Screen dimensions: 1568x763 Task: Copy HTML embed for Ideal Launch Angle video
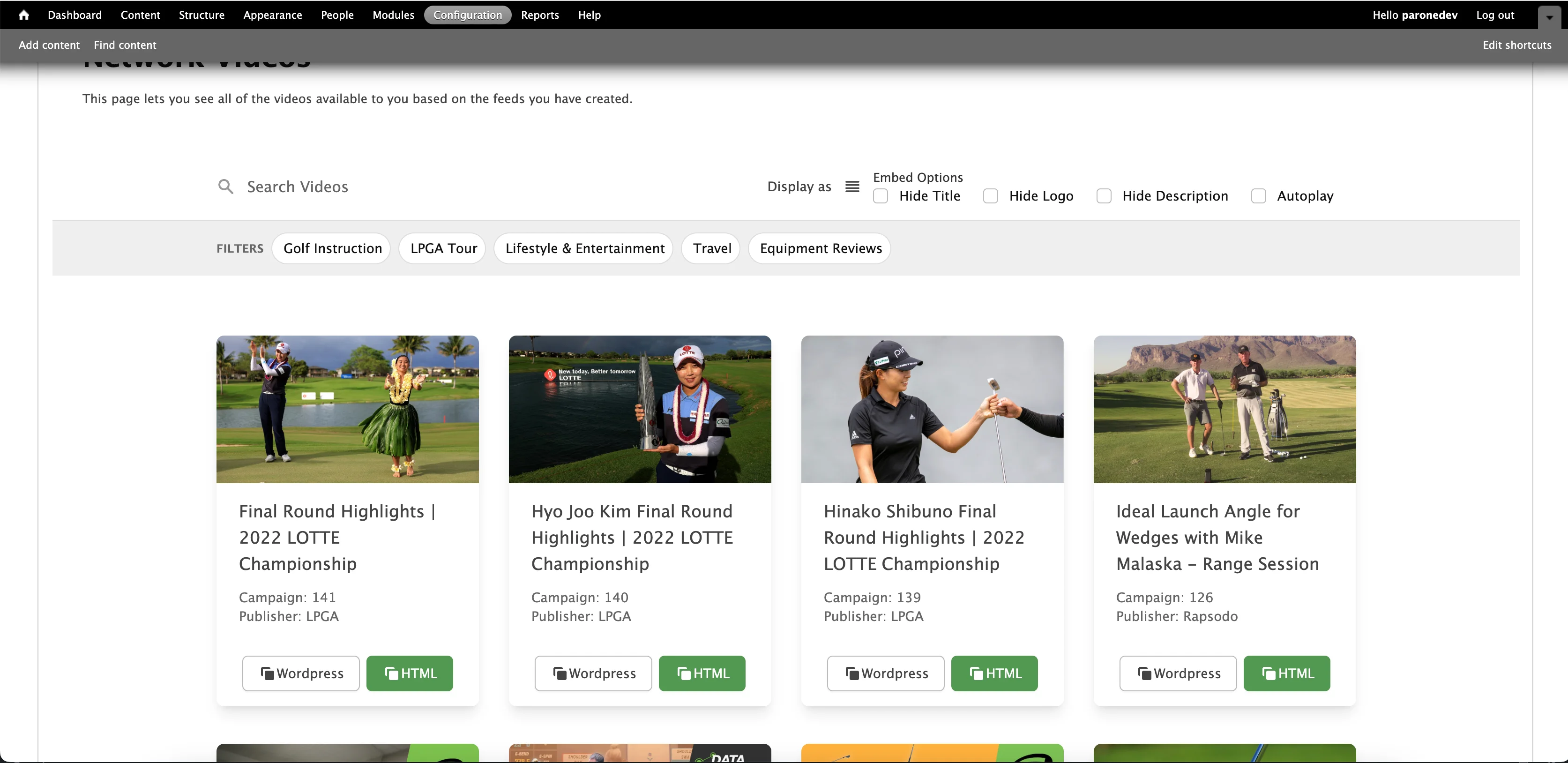click(1287, 673)
